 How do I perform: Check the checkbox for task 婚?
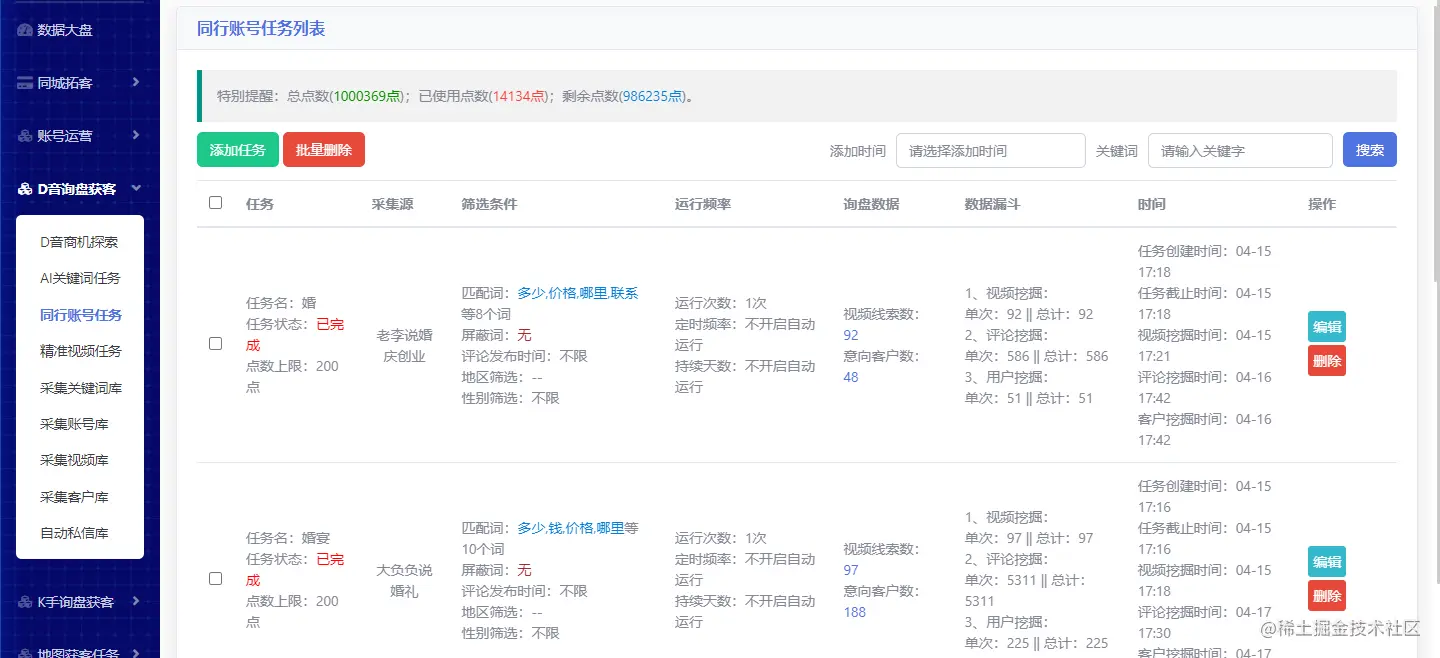coord(215,344)
